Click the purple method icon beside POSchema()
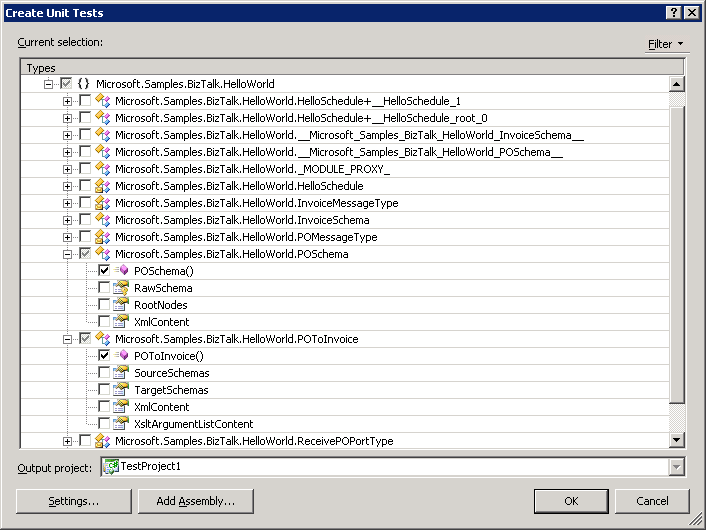 pos(122,271)
